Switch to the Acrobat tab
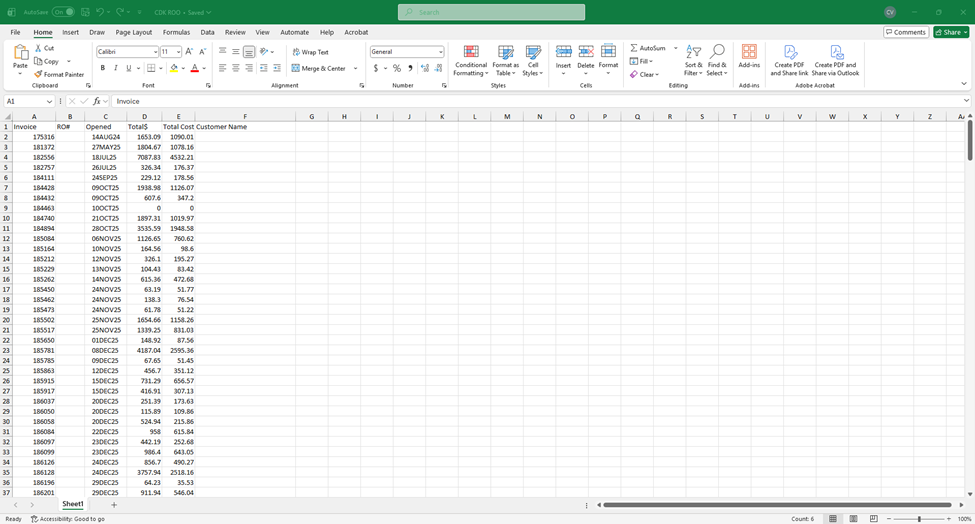The image size is (975, 524). (356, 32)
